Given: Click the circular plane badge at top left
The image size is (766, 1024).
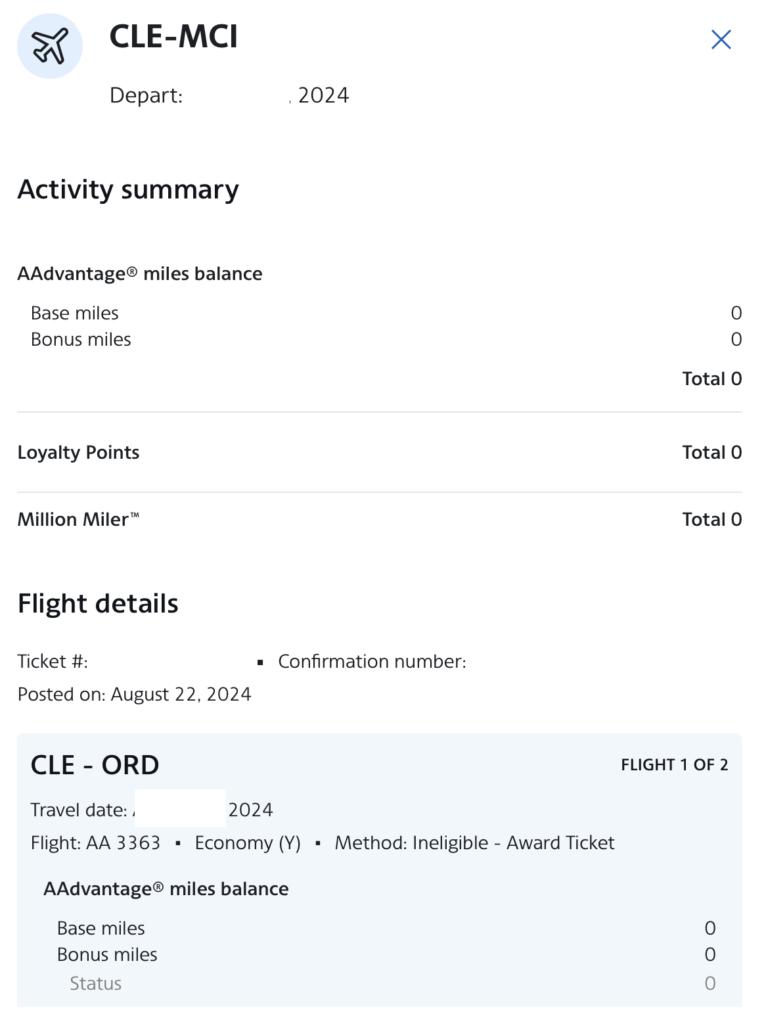Looking at the screenshot, I should (x=49, y=44).
